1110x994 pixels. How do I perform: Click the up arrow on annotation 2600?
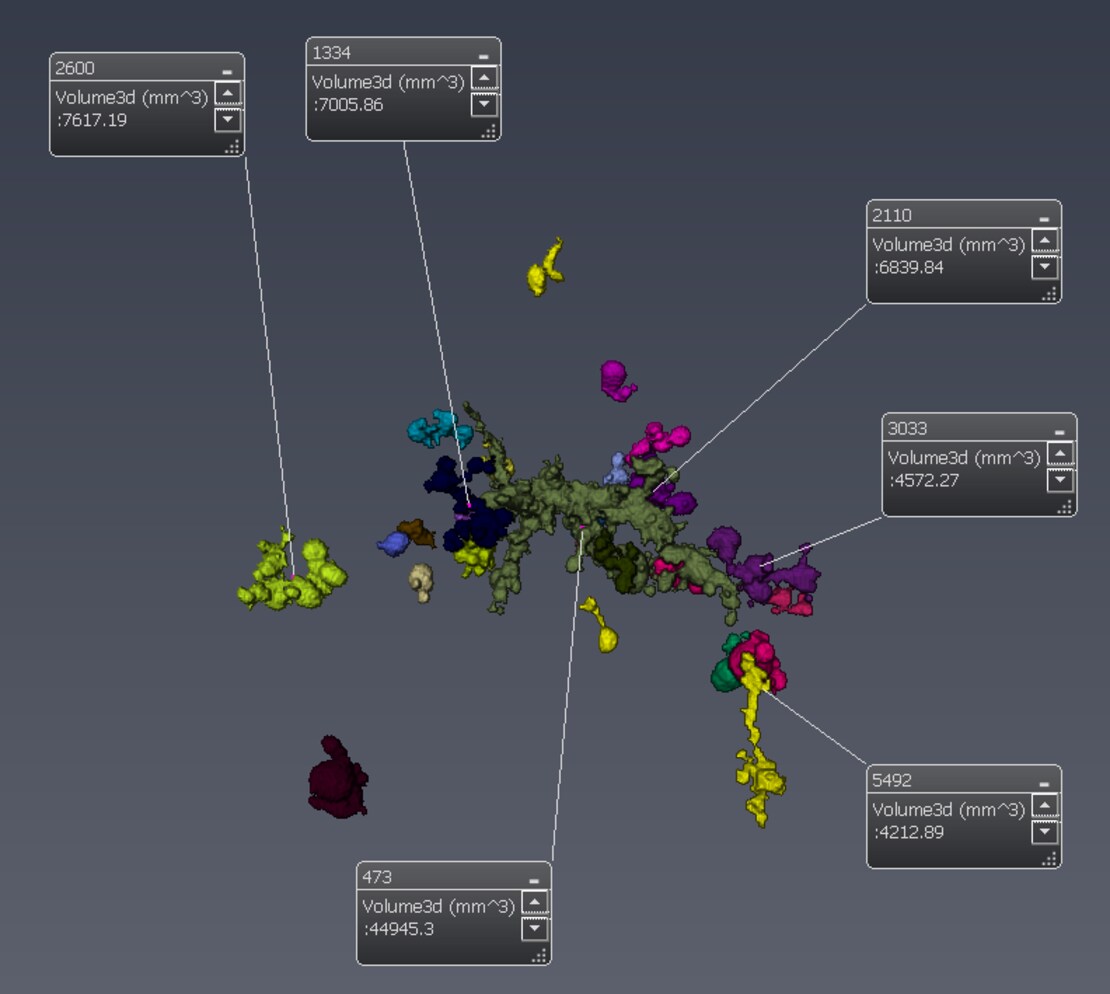pyautogui.click(x=230, y=91)
